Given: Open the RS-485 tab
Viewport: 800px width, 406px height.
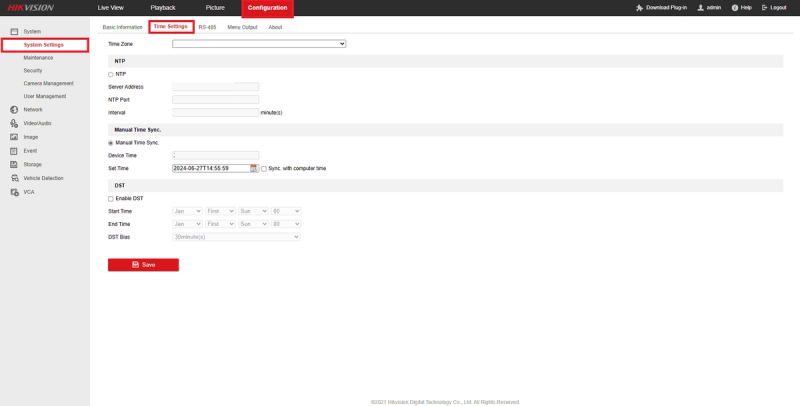Looking at the screenshot, I should pos(208,28).
